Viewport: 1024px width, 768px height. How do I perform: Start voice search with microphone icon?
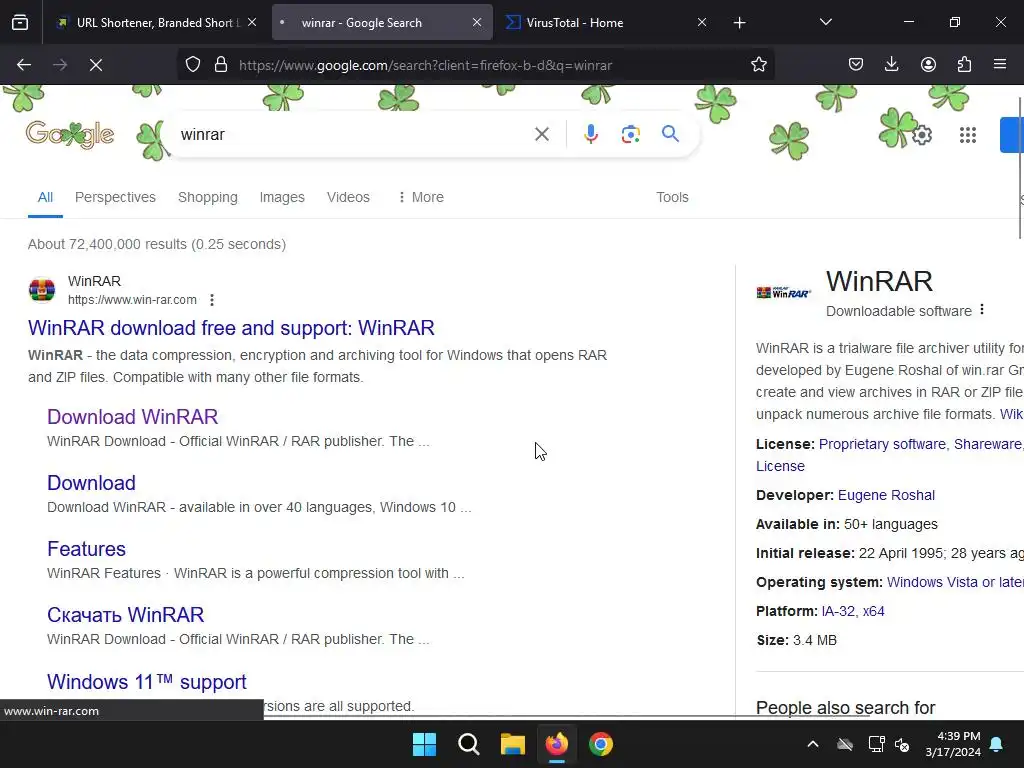pos(590,135)
